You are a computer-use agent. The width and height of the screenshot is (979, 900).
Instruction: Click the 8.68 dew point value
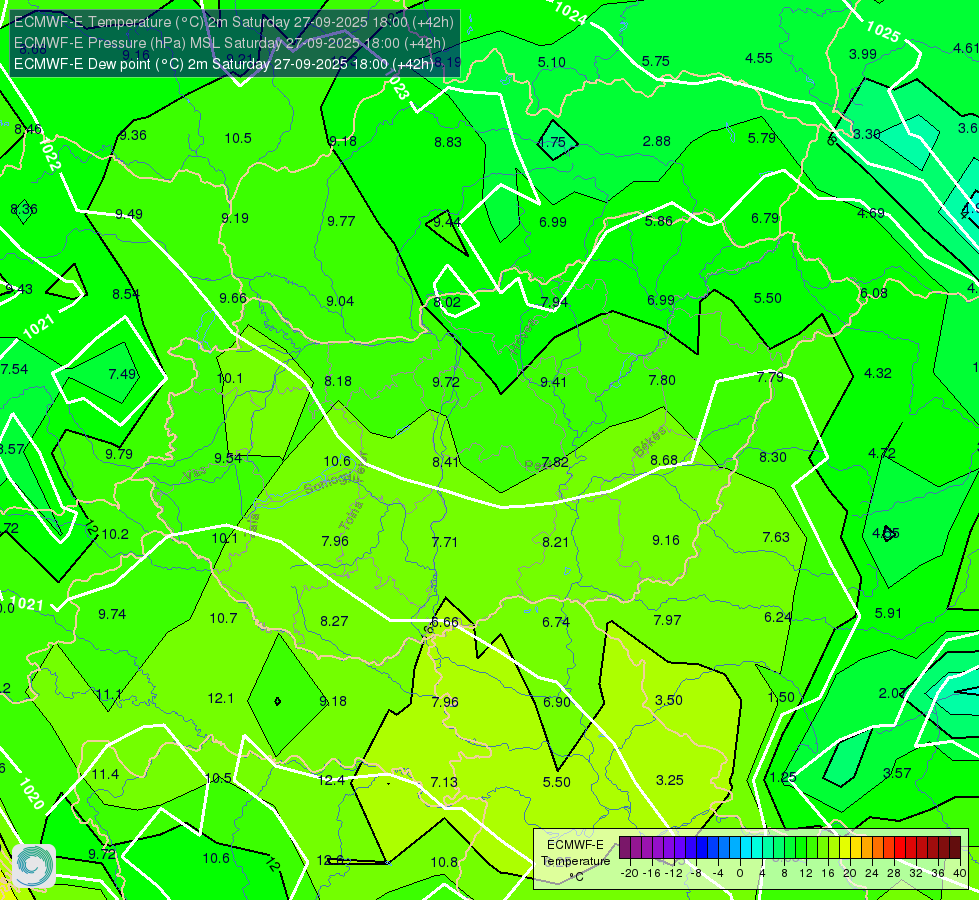tap(664, 460)
